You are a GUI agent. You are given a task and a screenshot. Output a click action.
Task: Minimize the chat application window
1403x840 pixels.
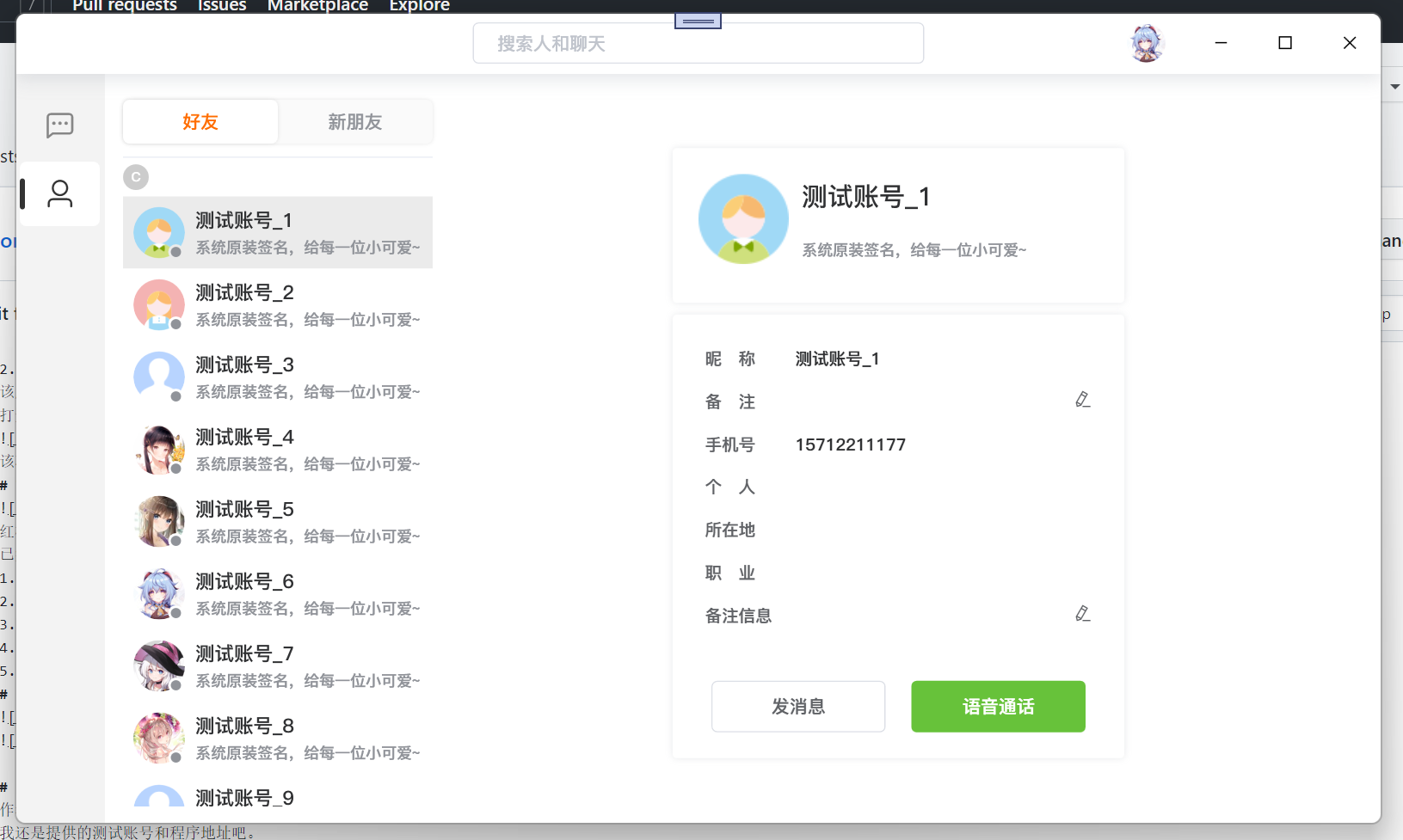[x=1221, y=43]
